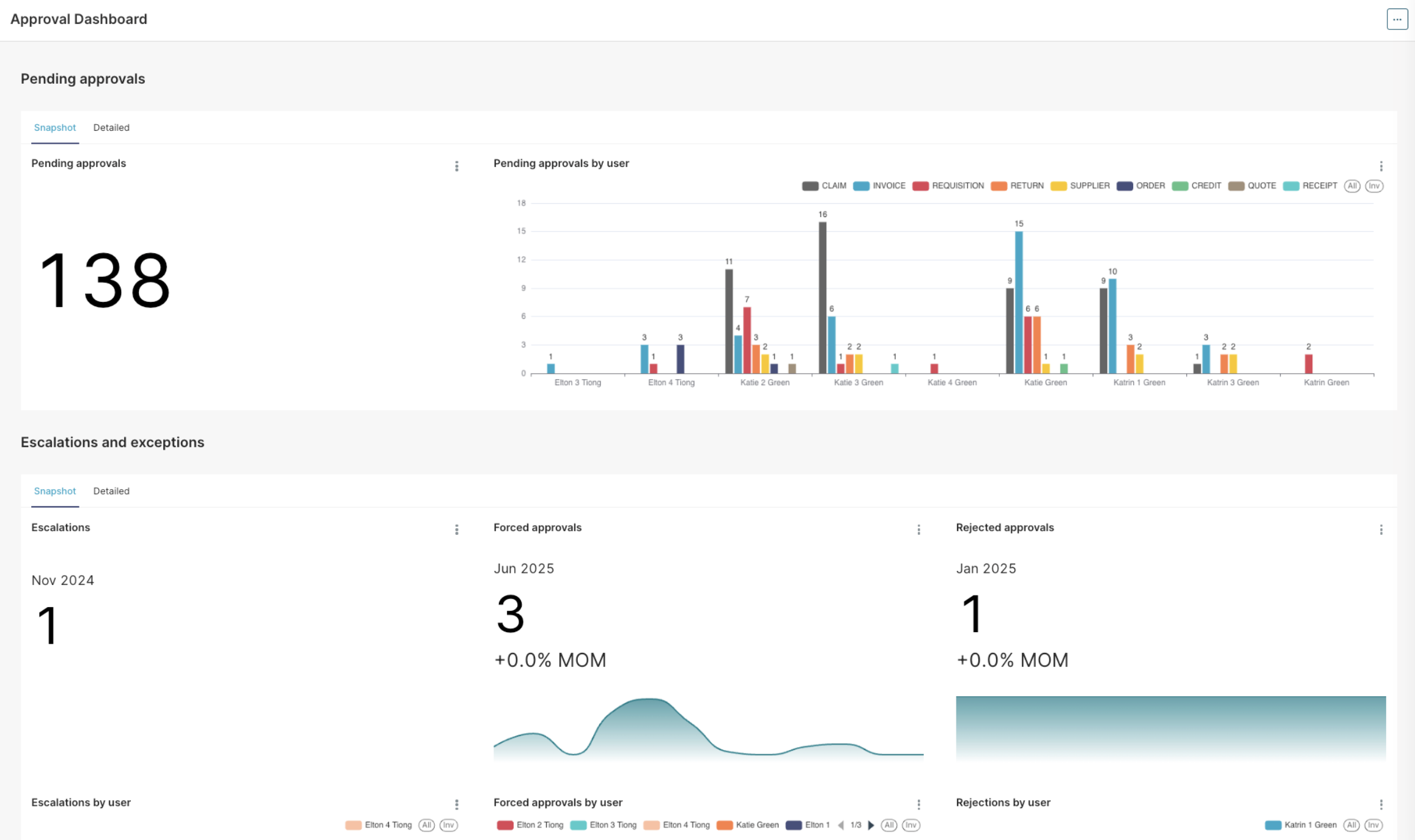Screen dimensions: 1415x840
Task: Open Pending approvals card kebab menu
Action: click(456, 166)
